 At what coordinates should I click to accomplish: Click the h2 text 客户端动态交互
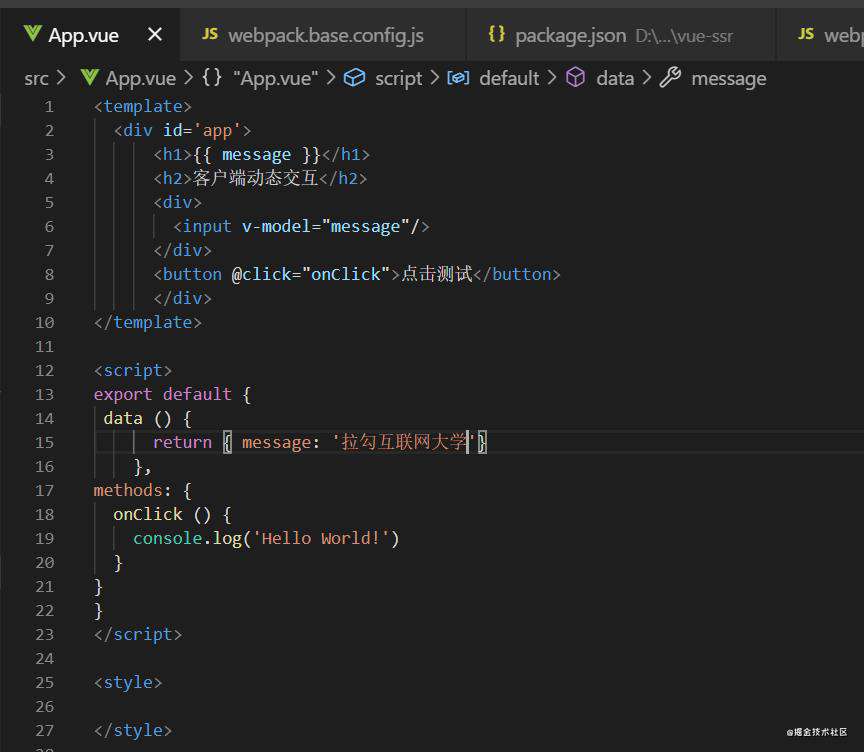point(255,178)
